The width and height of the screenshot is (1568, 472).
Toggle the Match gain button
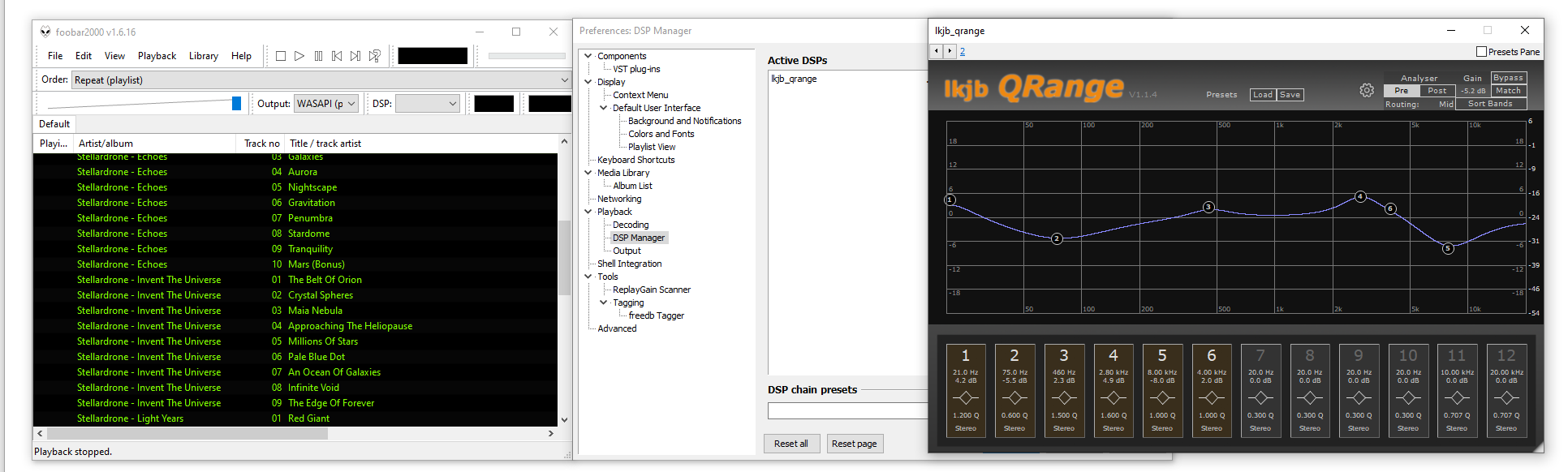coord(1508,91)
